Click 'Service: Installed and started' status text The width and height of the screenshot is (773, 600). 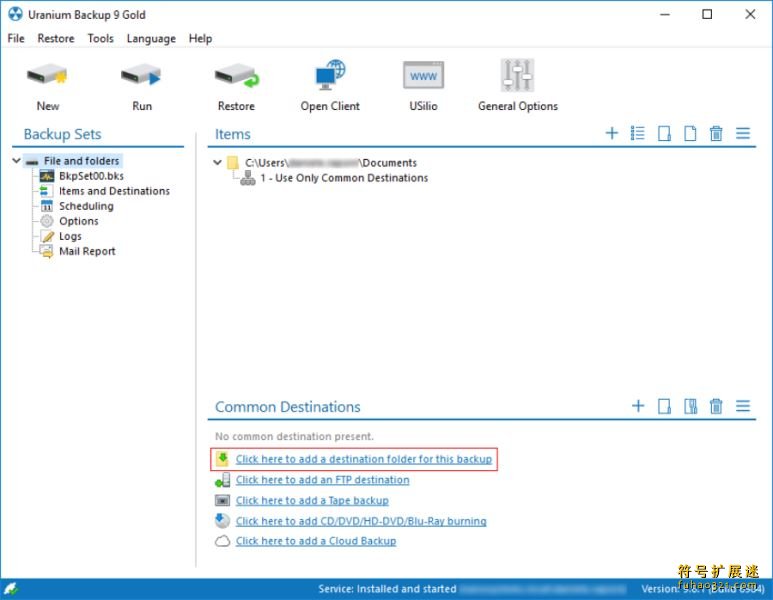387,589
